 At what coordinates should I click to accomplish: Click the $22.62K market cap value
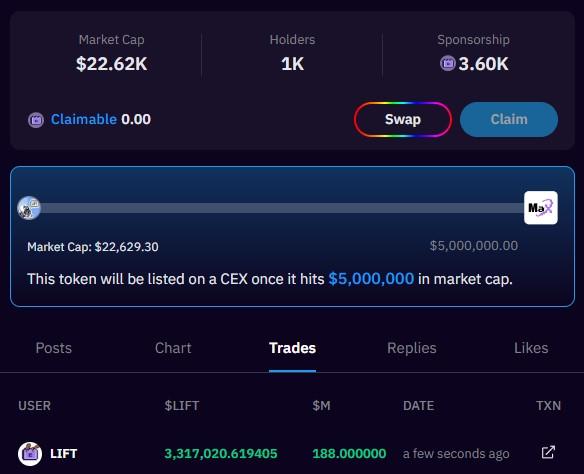[x=112, y=64]
